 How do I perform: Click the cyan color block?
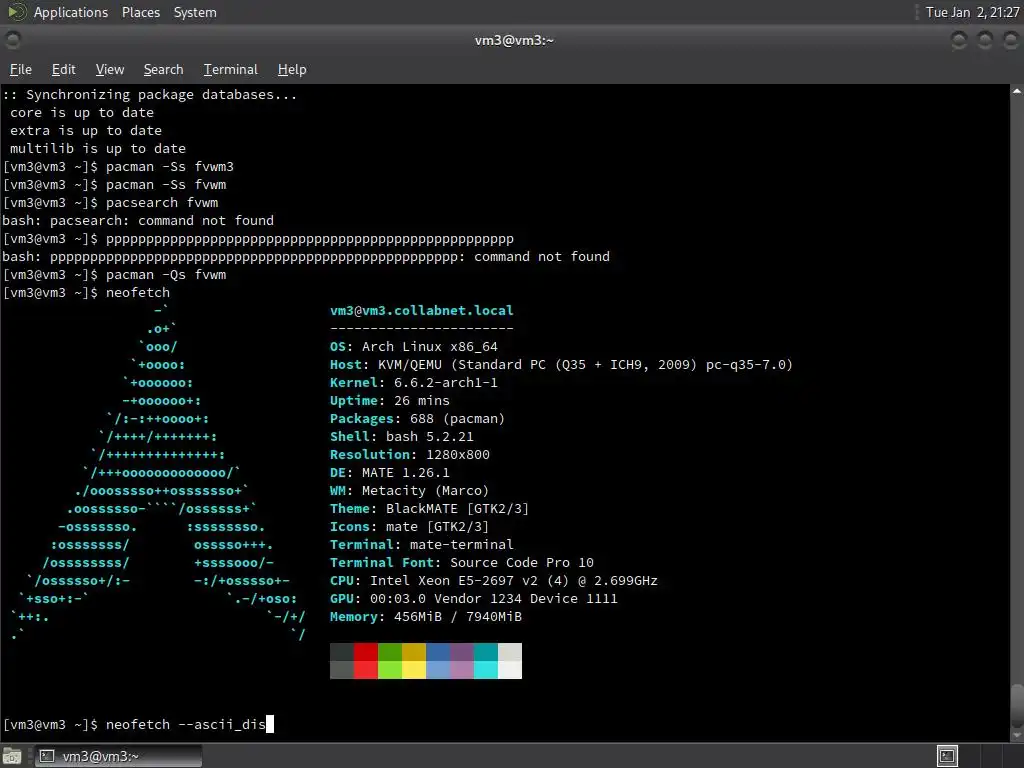486,670
